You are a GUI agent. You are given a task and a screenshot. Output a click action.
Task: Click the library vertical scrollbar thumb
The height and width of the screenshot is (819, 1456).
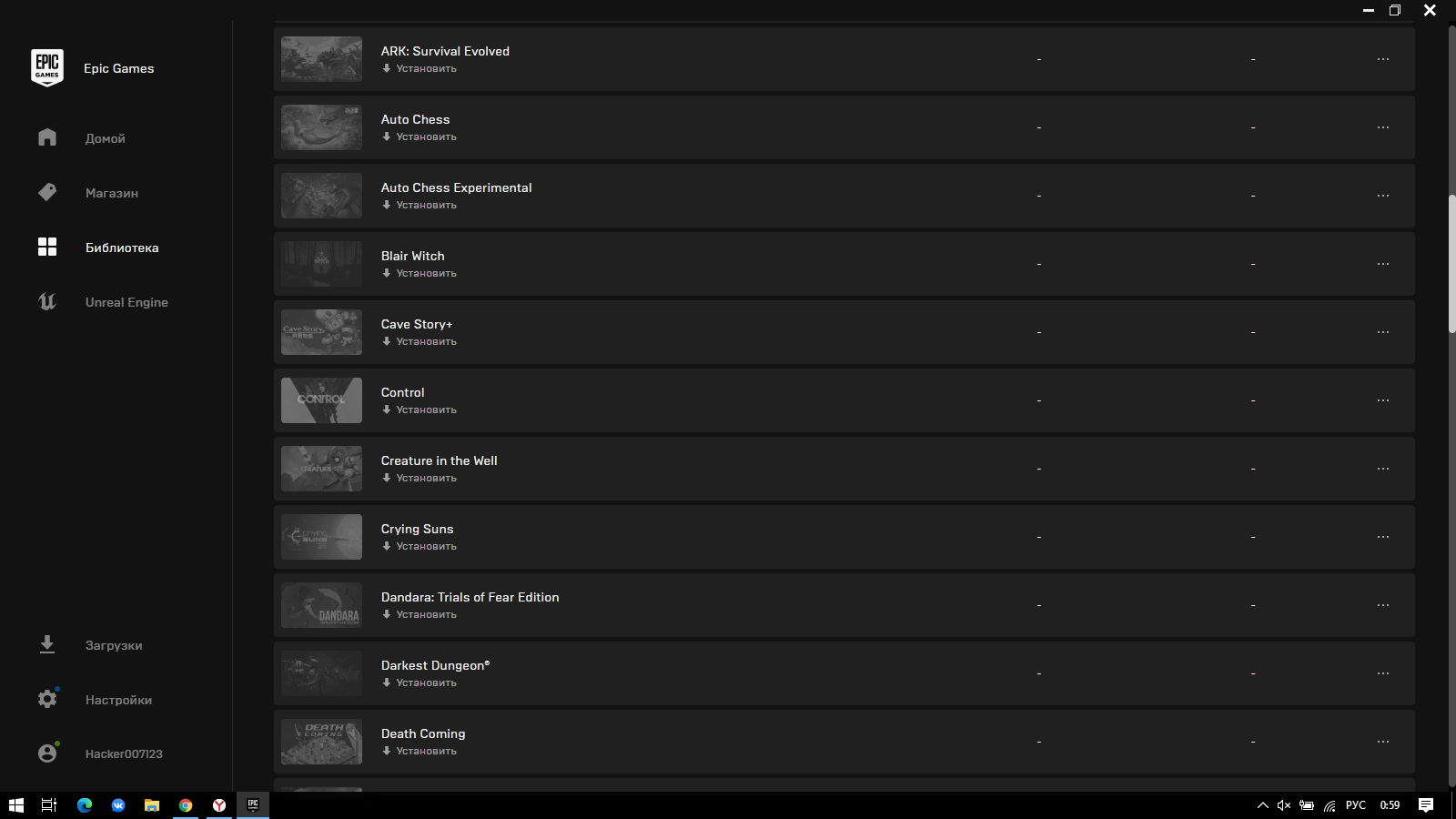point(1451,264)
